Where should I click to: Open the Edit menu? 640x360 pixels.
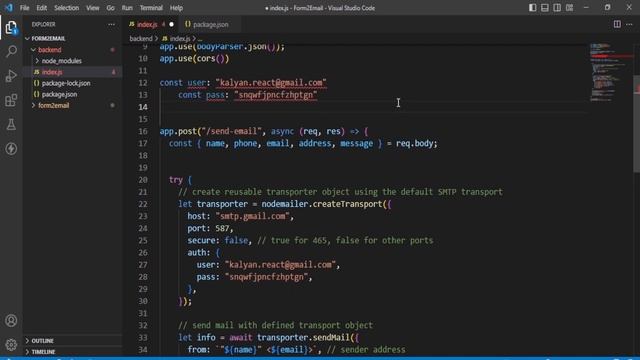42,8
